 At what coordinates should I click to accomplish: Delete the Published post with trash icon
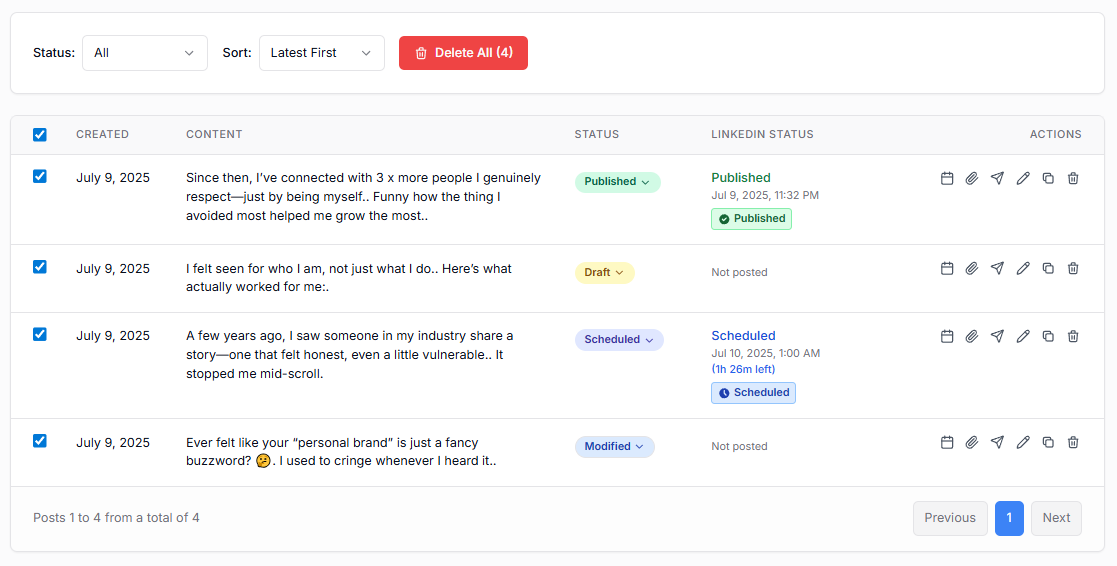point(1073,178)
